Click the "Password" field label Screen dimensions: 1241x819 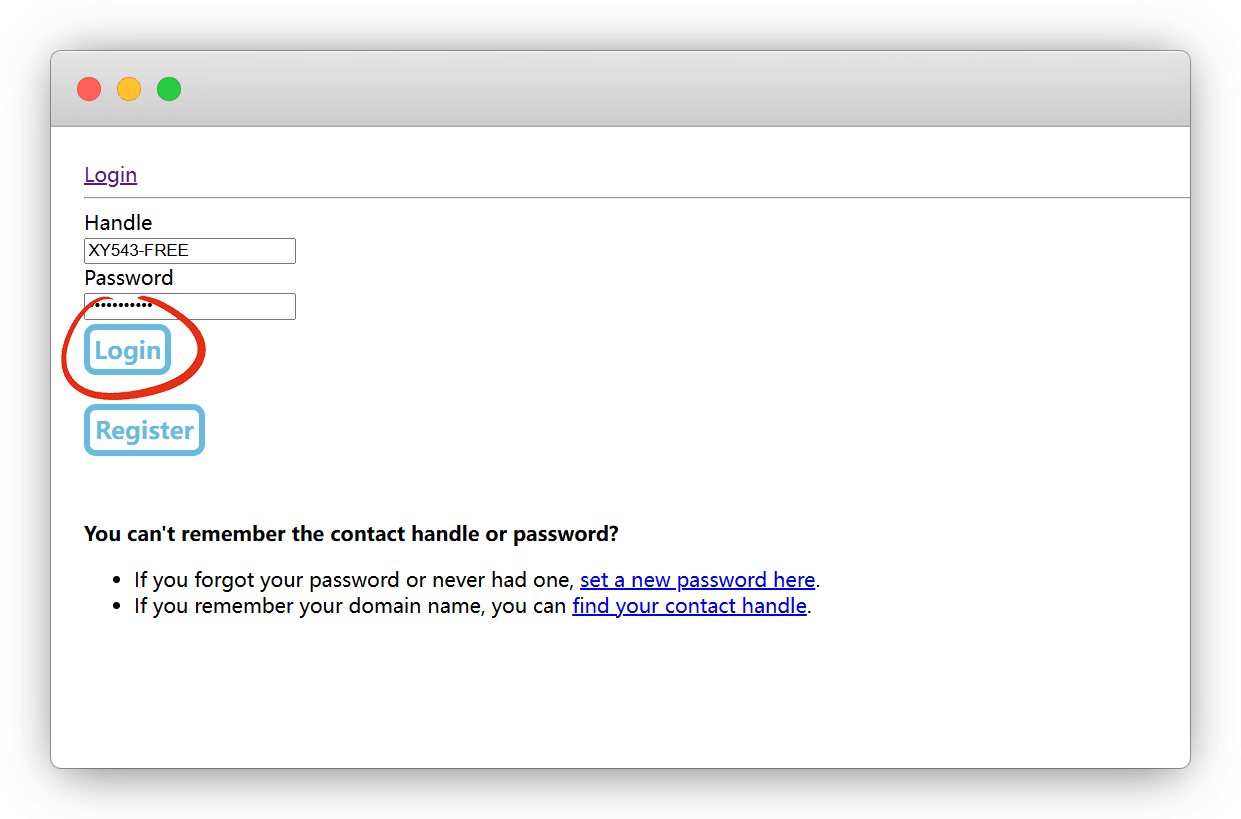128,278
